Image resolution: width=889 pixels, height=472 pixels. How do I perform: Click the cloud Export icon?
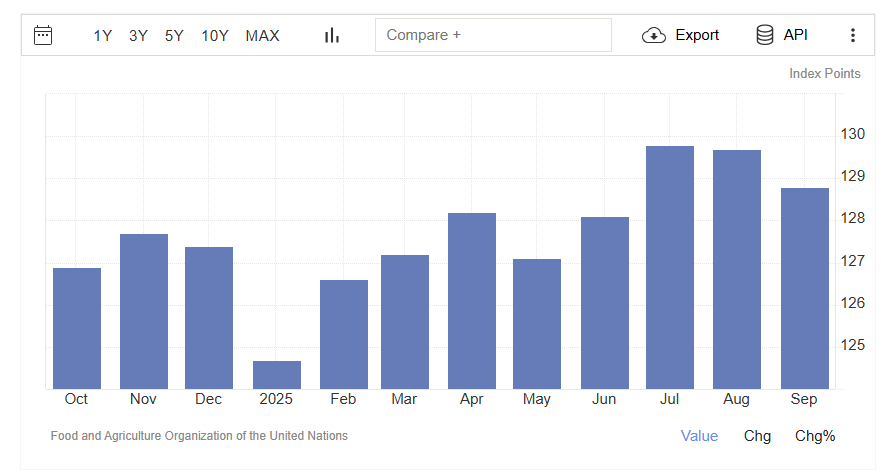click(x=654, y=35)
